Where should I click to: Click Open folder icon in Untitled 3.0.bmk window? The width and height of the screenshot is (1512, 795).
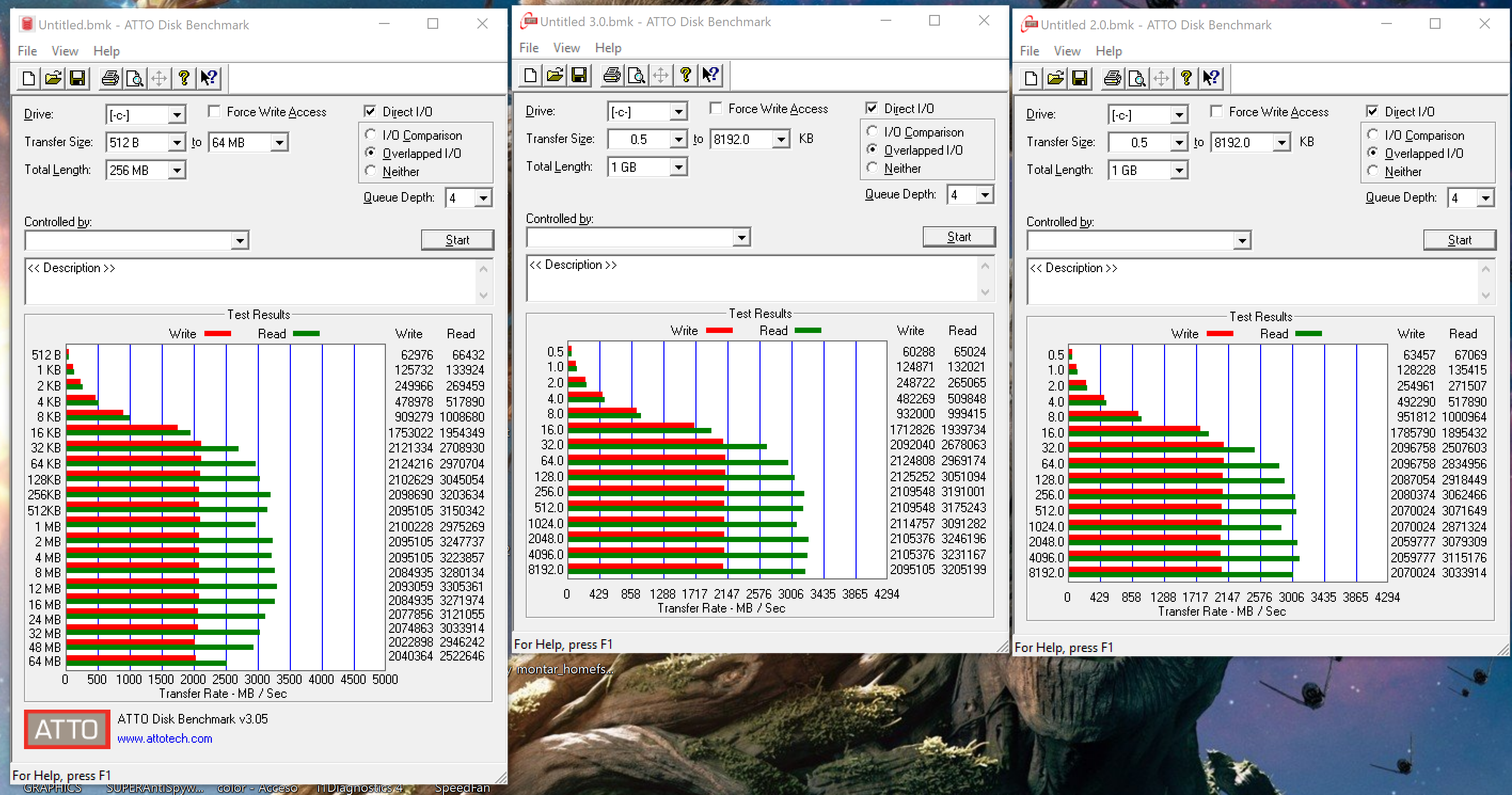point(555,75)
